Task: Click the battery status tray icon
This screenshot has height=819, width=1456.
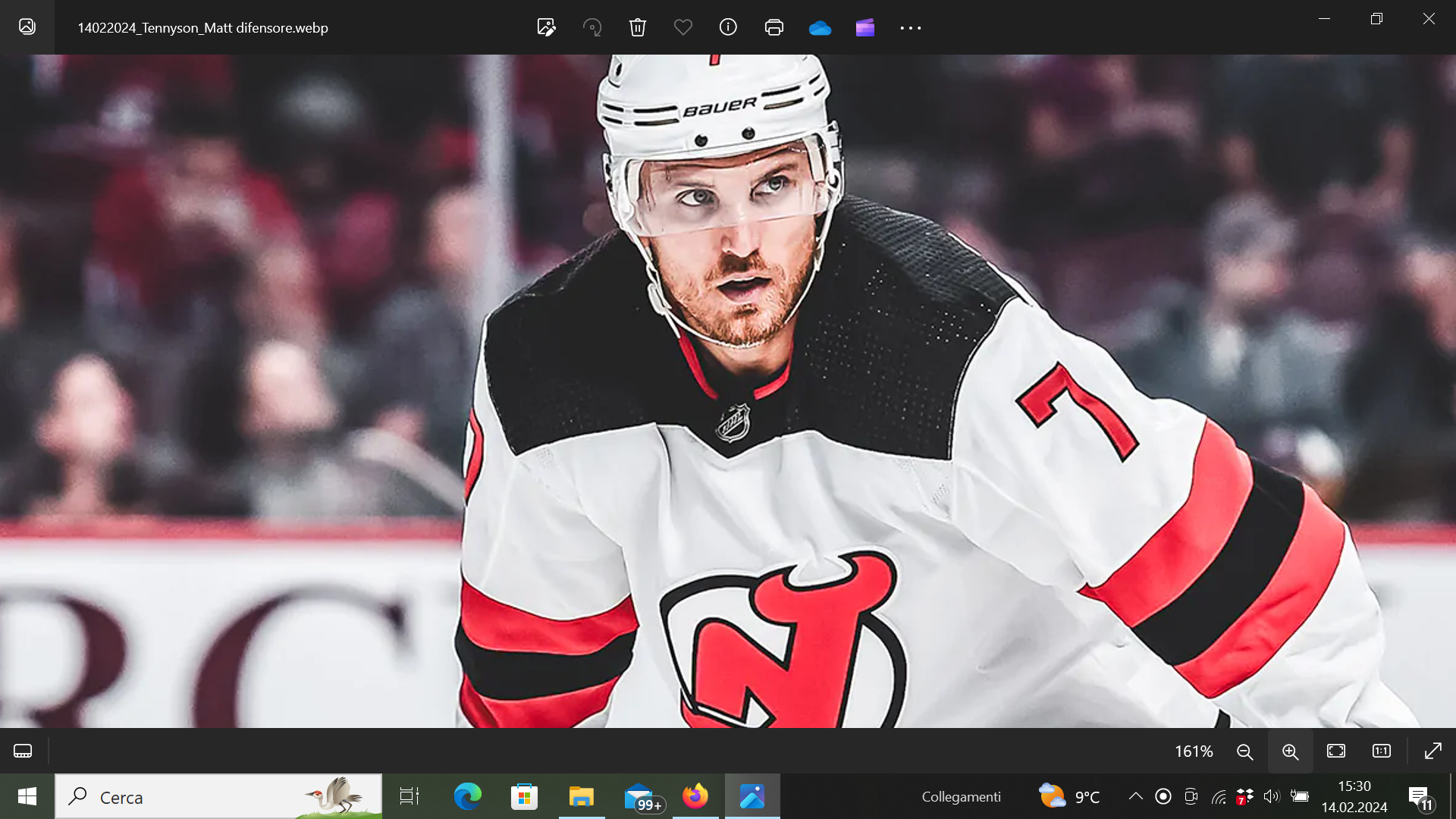Action: pos(1300,796)
